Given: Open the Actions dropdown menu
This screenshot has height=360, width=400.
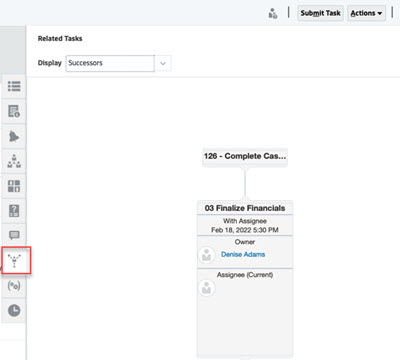Looking at the screenshot, I should pyautogui.click(x=366, y=13).
